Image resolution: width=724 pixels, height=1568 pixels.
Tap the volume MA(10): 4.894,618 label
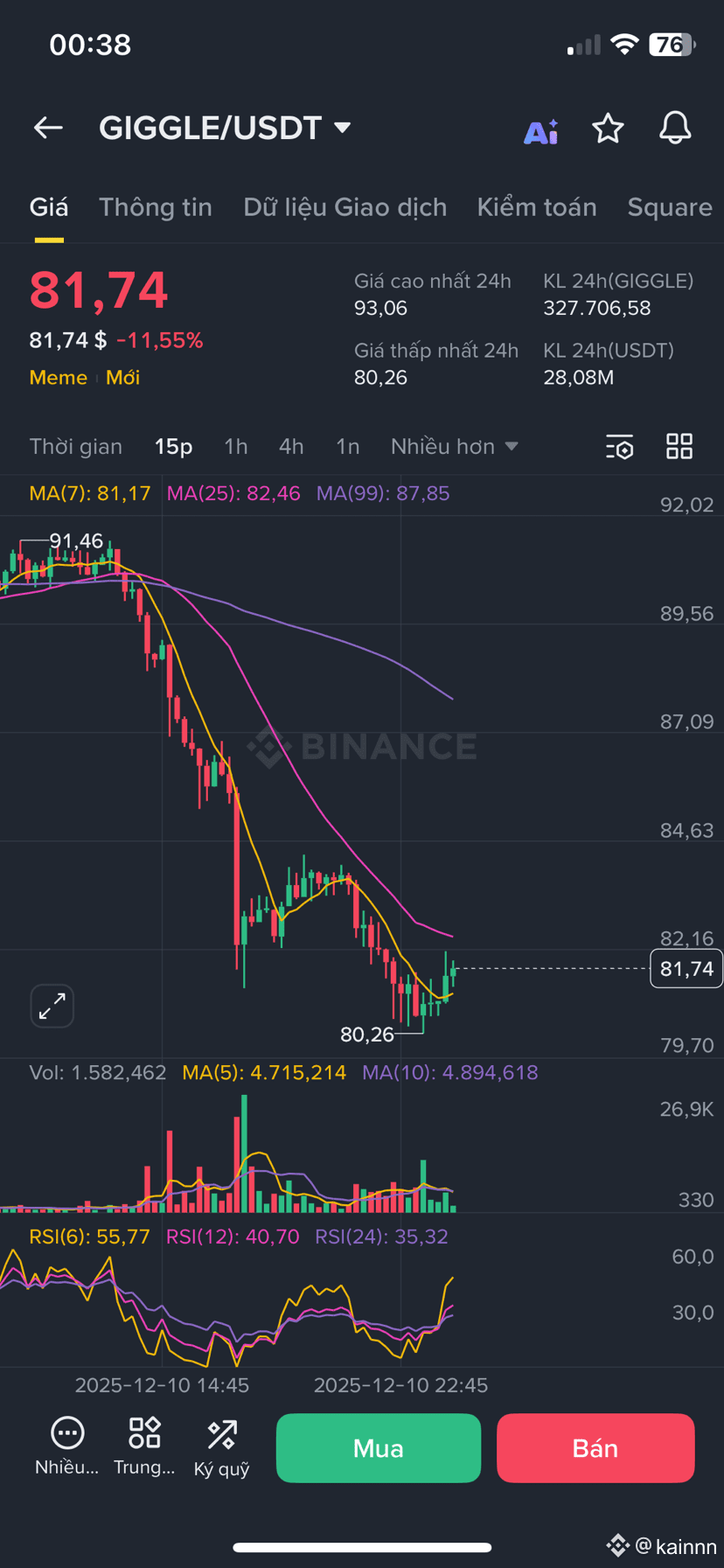450,1073
